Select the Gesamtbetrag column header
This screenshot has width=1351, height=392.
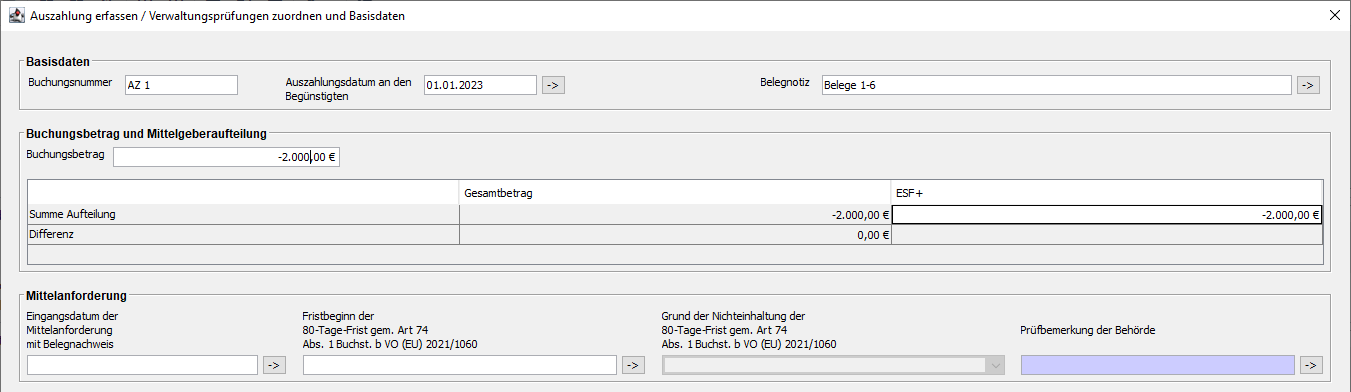pyautogui.click(x=675, y=193)
